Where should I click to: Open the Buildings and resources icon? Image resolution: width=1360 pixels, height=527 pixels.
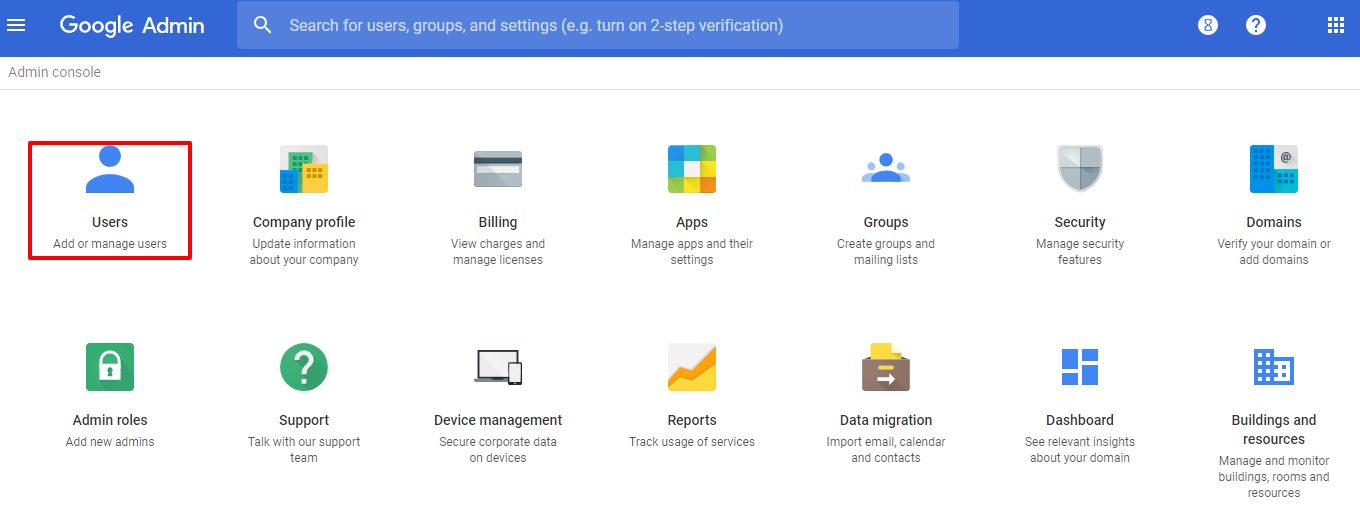tap(1274, 367)
